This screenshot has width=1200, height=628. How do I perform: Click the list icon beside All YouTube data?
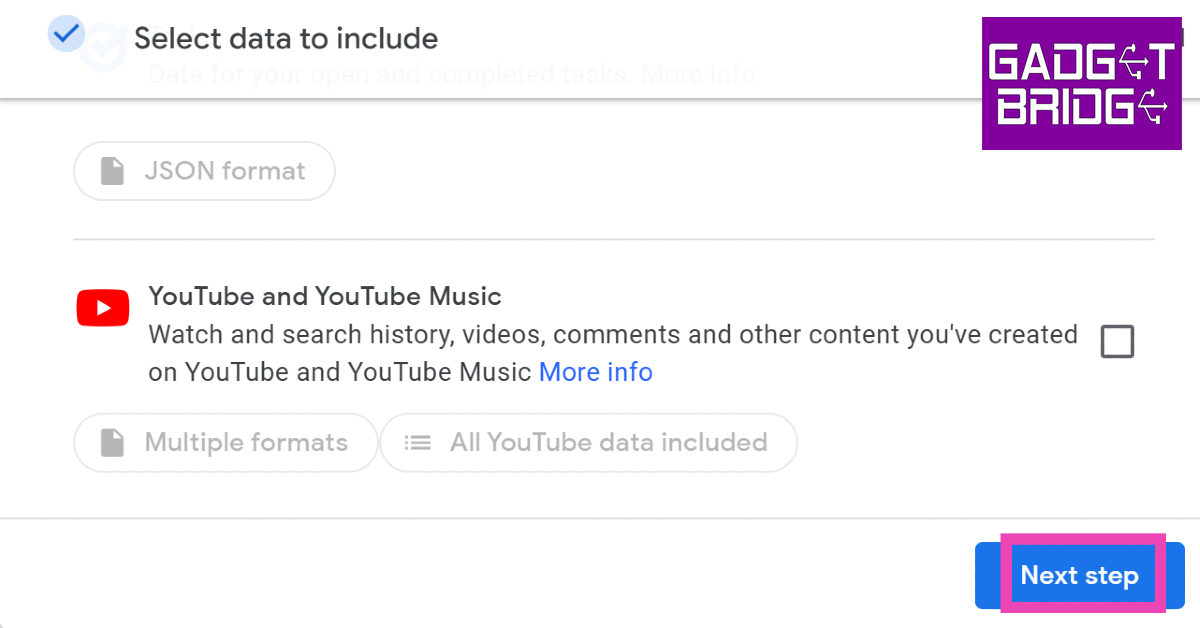pyautogui.click(x=417, y=443)
